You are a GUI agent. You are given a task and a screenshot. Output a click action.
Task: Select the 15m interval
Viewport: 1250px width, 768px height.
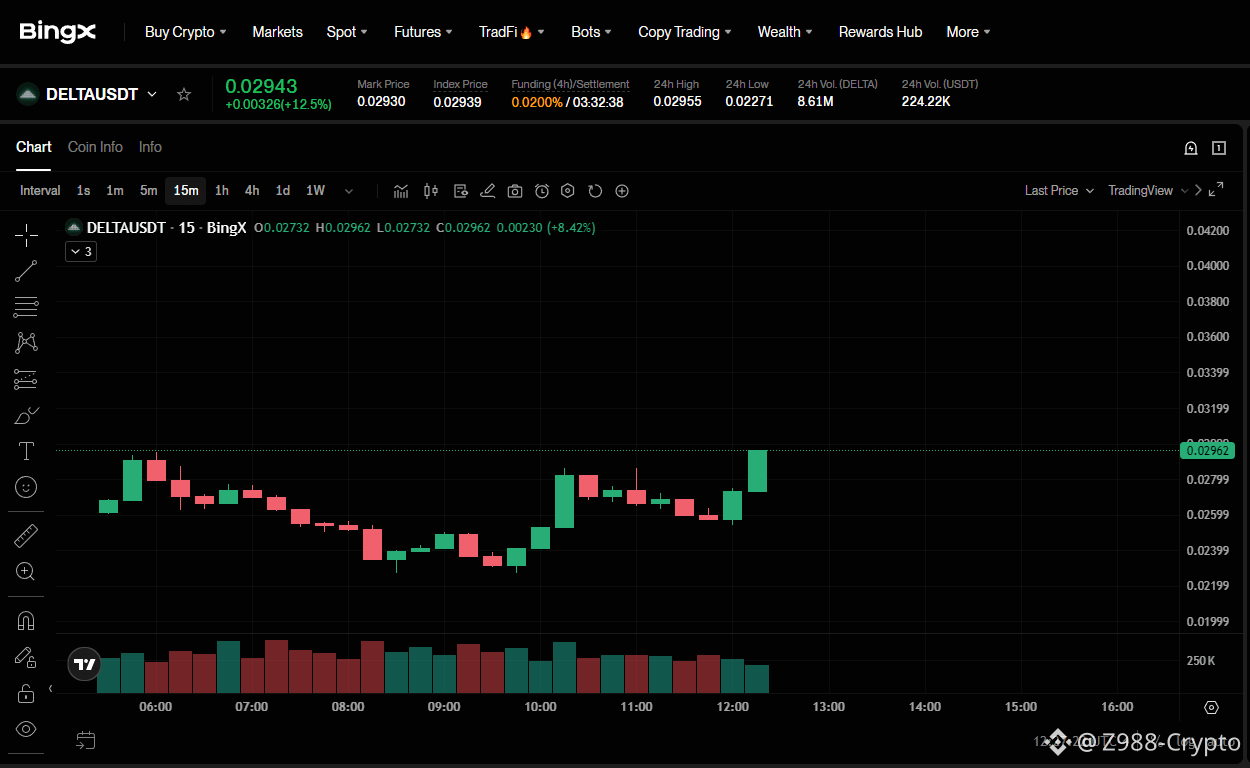pos(186,191)
